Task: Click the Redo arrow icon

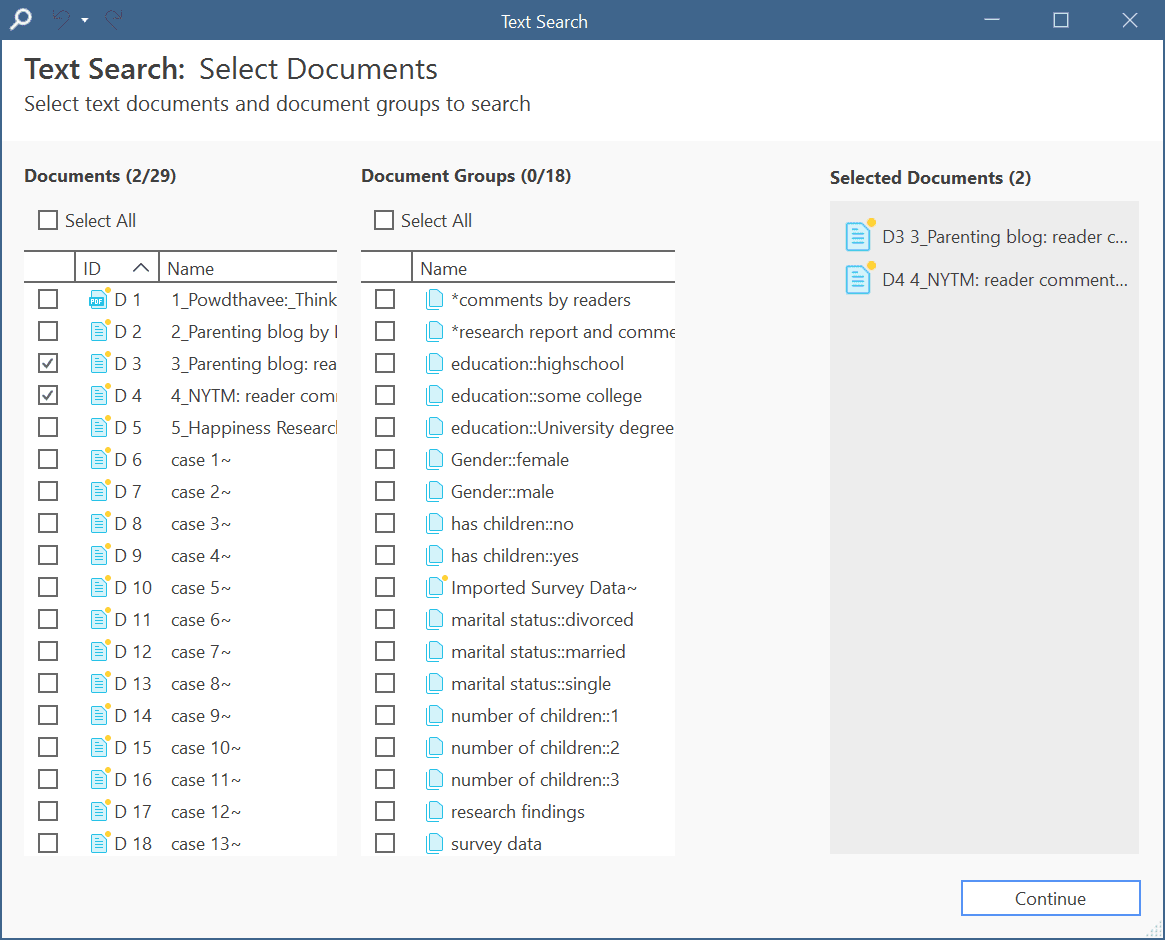Action: [x=113, y=19]
